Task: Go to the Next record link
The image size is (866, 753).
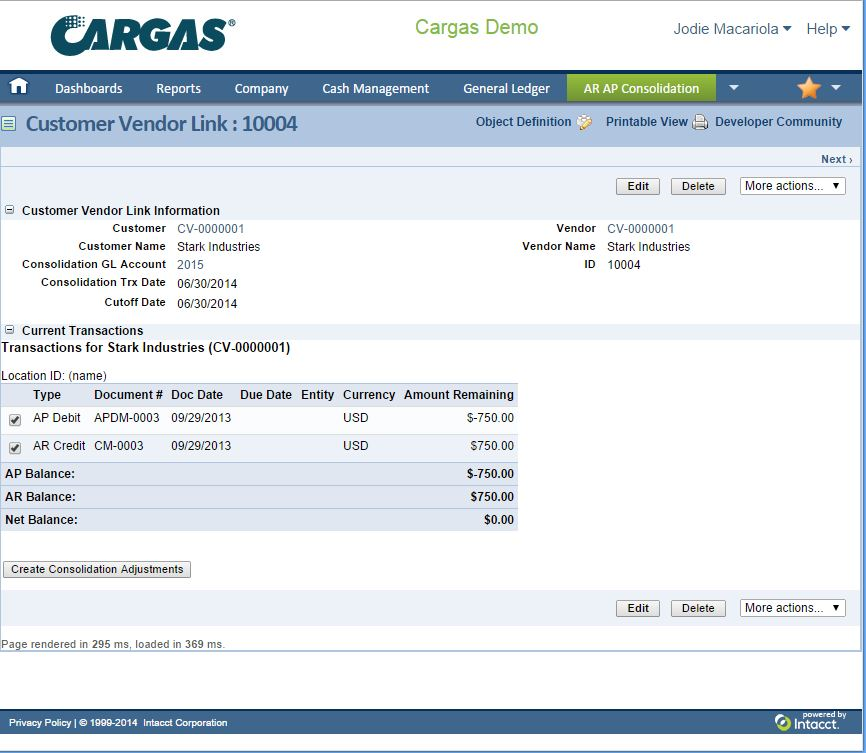Action: coord(836,159)
